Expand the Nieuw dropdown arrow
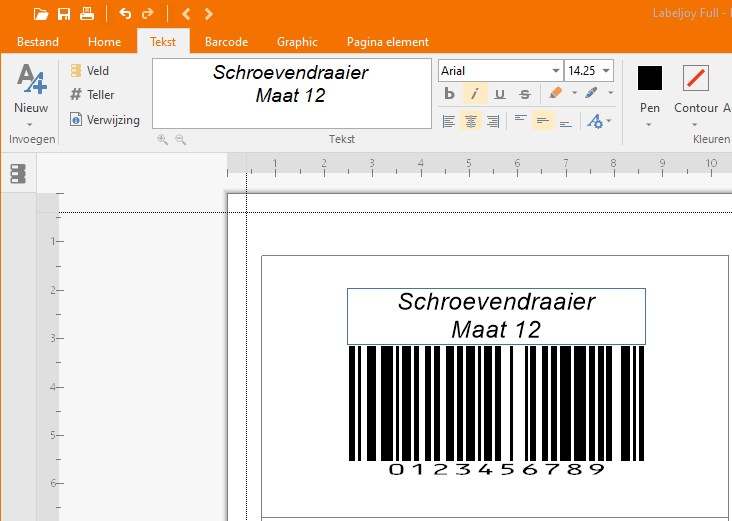Viewport: 732px width, 521px height. coord(30,125)
